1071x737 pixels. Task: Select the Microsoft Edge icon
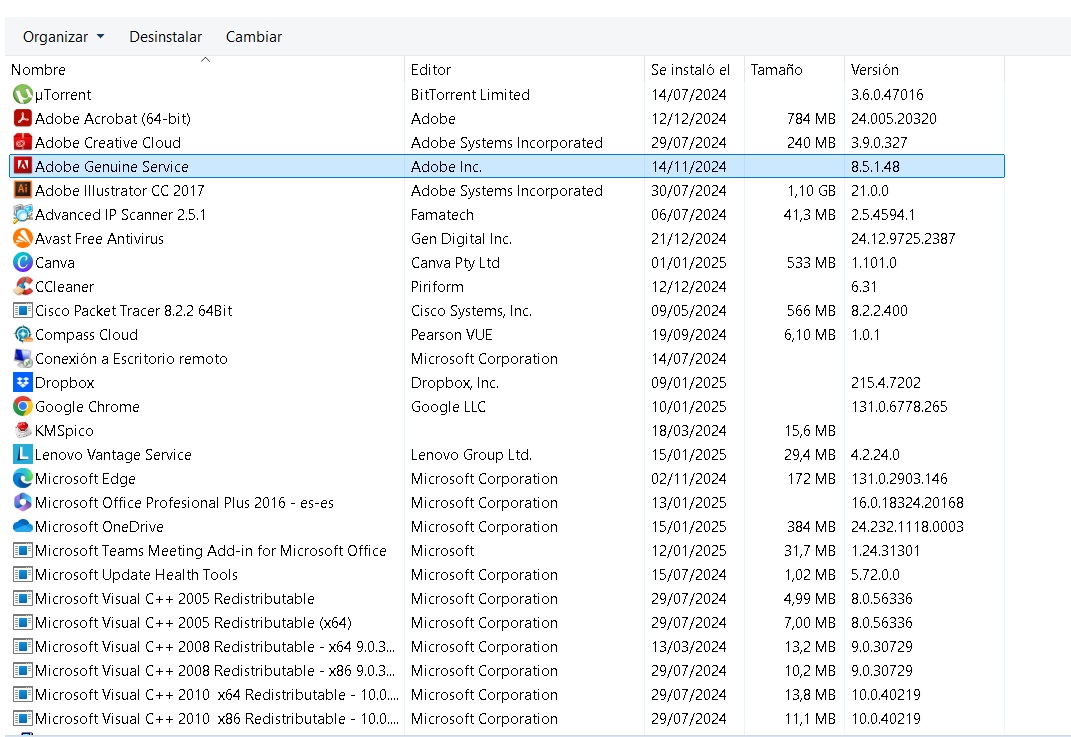[x=23, y=478]
